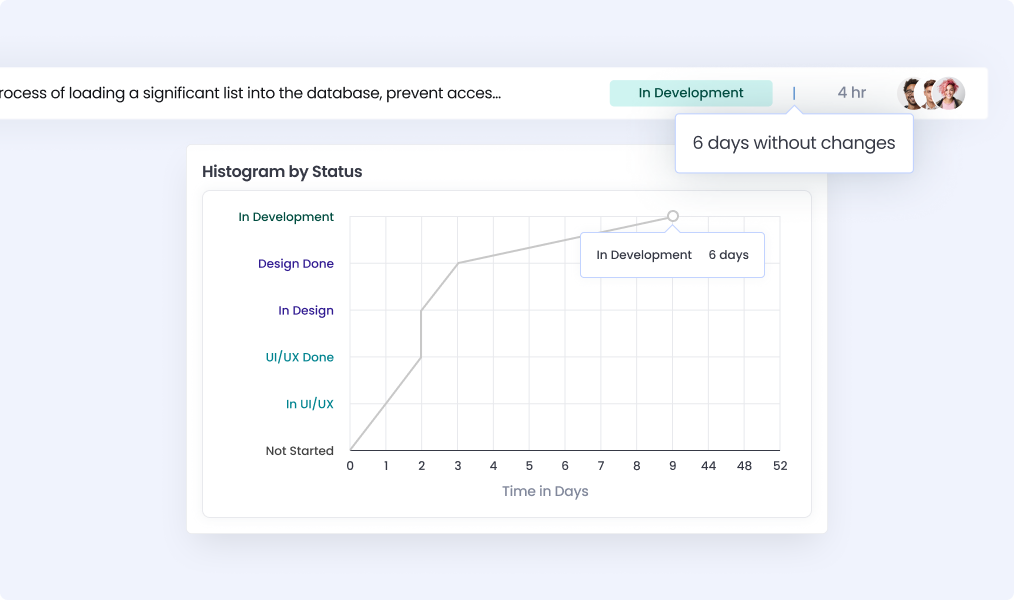Click the Time in Days axis title
Image resolution: width=1014 pixels, height=600 pixels.
[x=545, y=491]
